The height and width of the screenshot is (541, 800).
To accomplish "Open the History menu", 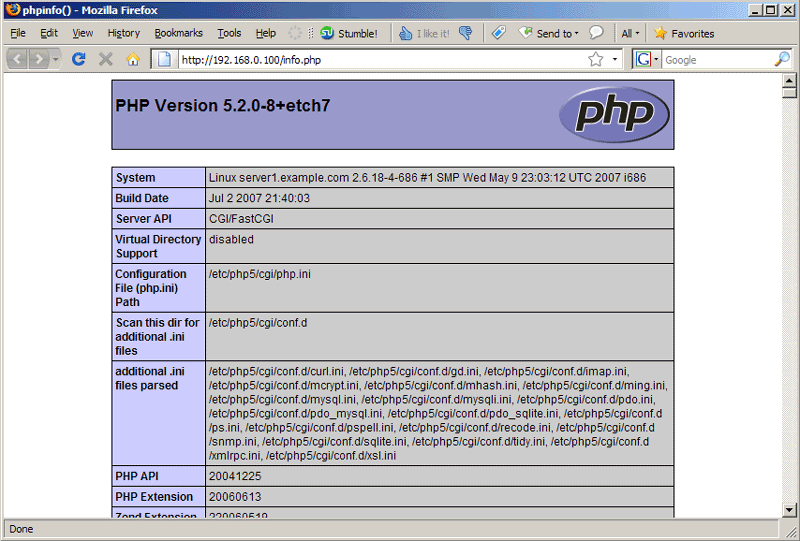I will tap(123, 33).
